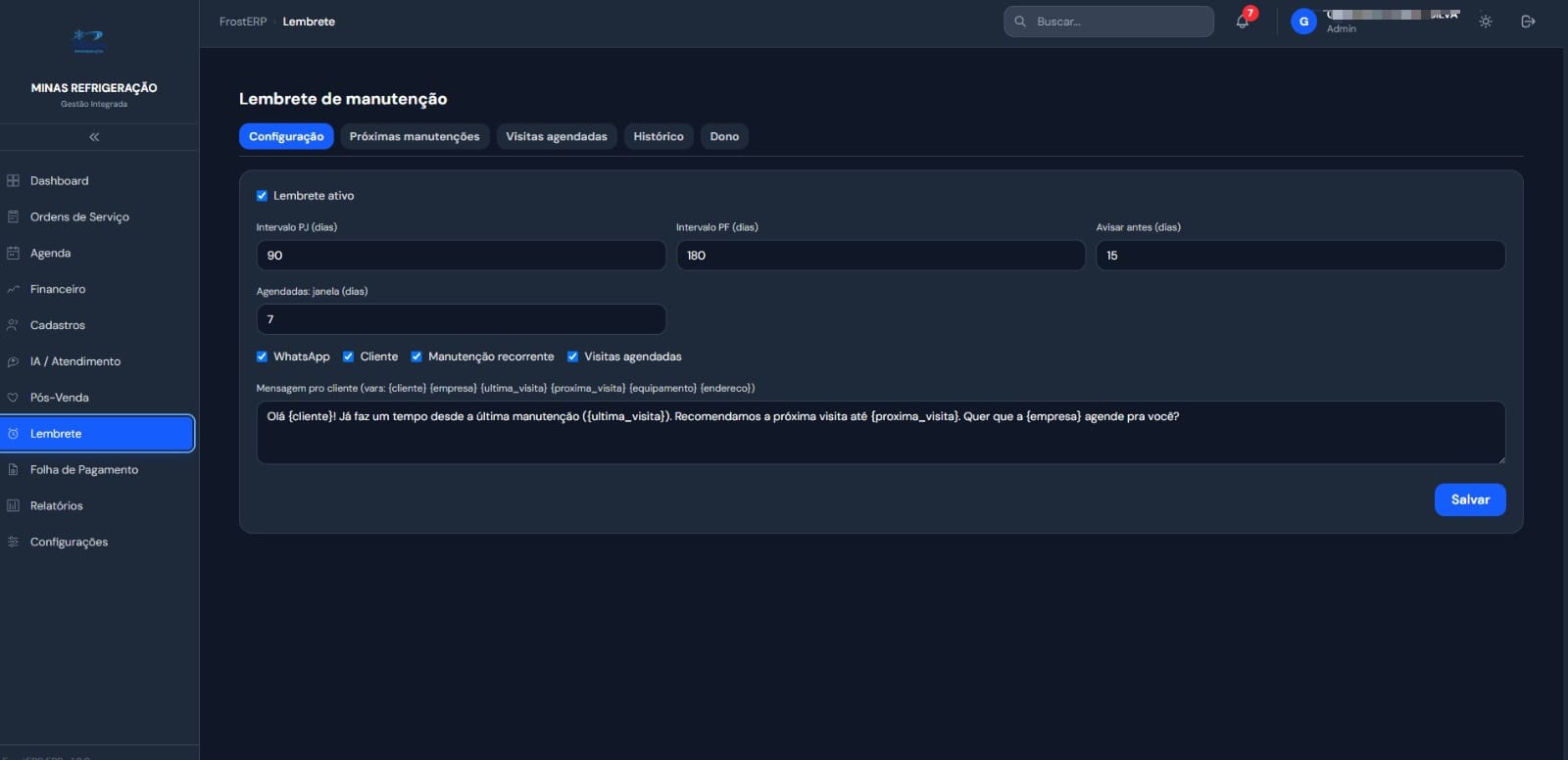Toggle the WhatsApp checkbox
Image resolution: width=1568 pixels, height=760 pixels.
262,356
